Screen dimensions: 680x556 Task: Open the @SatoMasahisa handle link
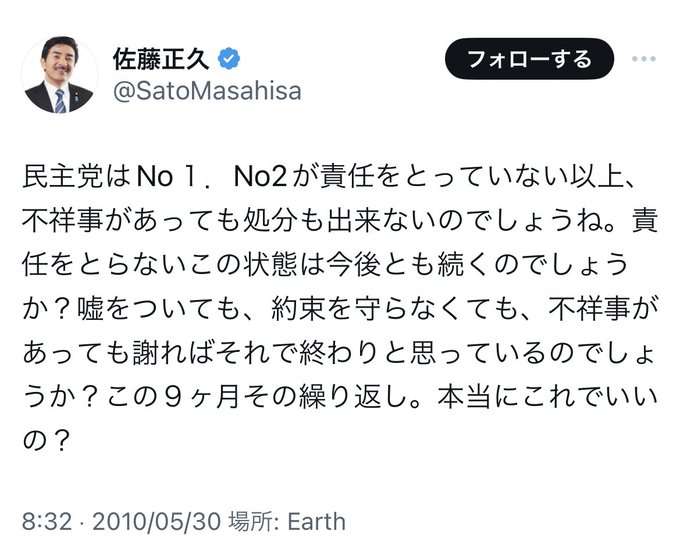click(x=207, y=92)
